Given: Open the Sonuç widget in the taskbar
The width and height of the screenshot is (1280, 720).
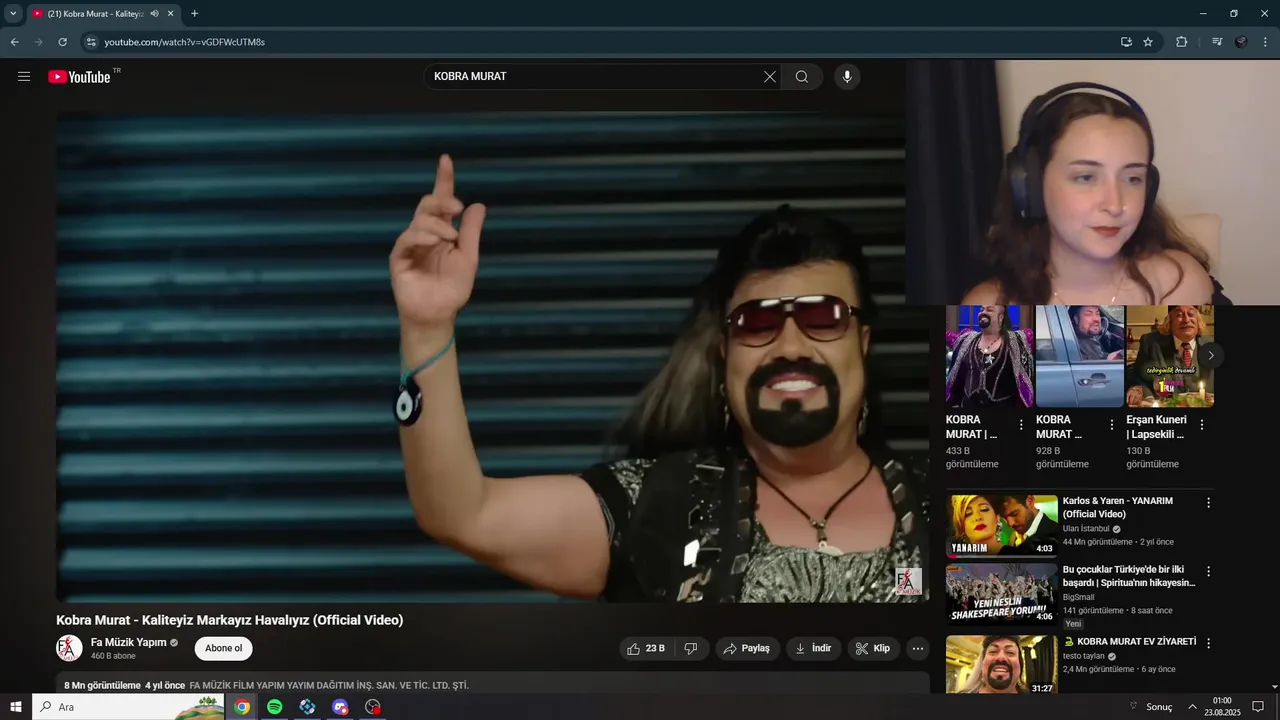Looking at the screenshot, I should [x=1150, y=707].
